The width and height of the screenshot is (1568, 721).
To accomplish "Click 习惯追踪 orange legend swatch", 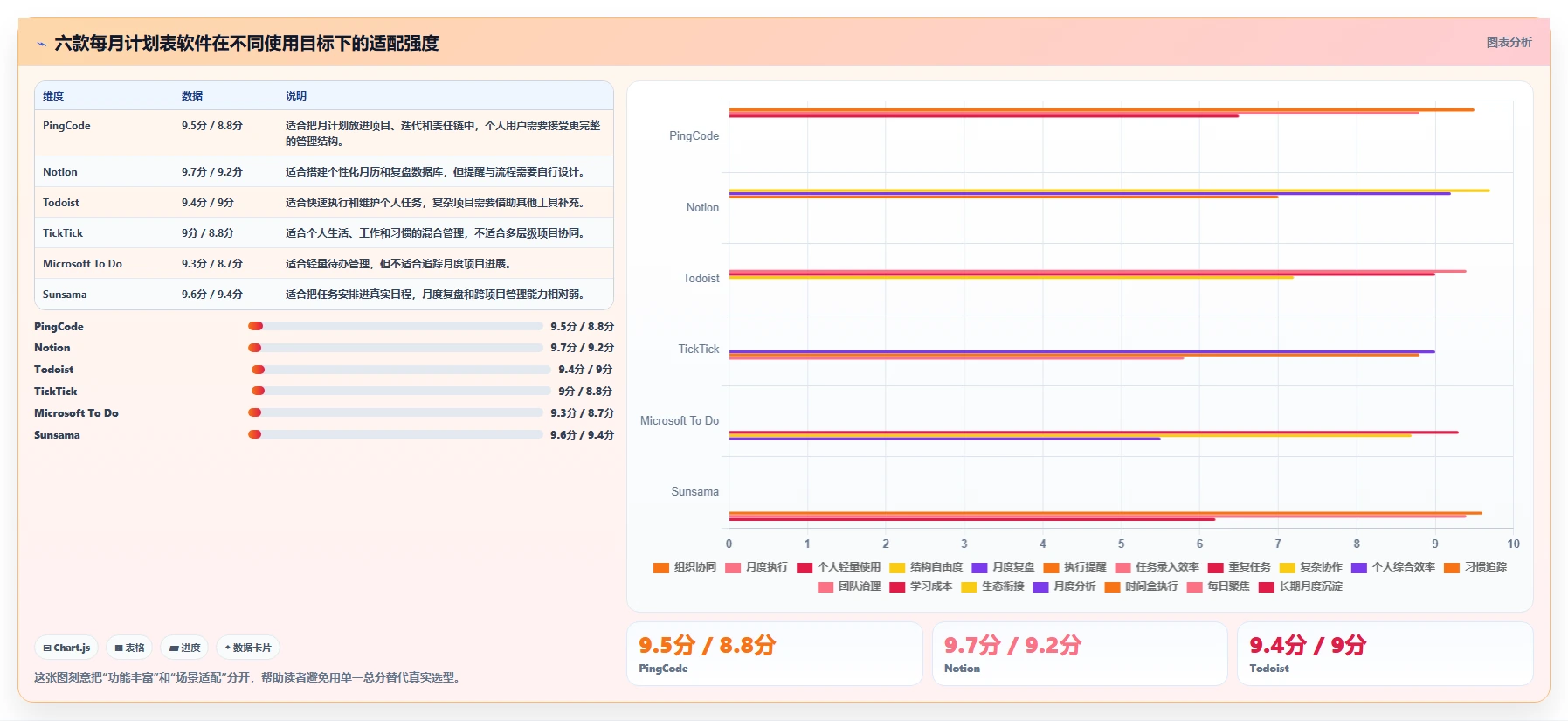I will coord(1451,567).
